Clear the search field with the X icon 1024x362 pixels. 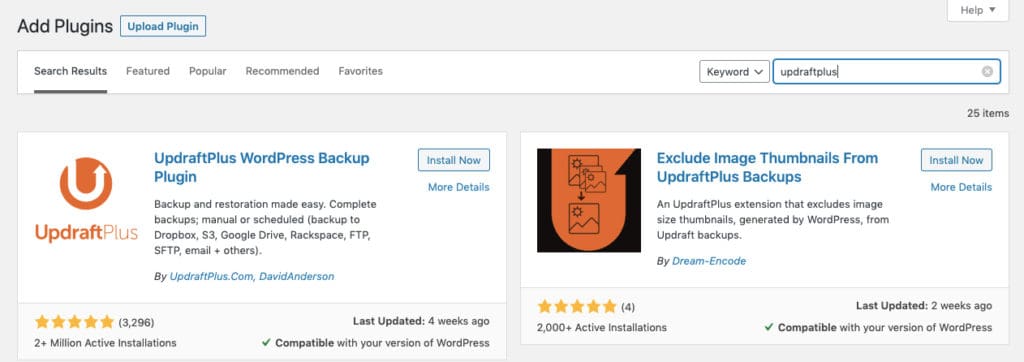(987, 72)
